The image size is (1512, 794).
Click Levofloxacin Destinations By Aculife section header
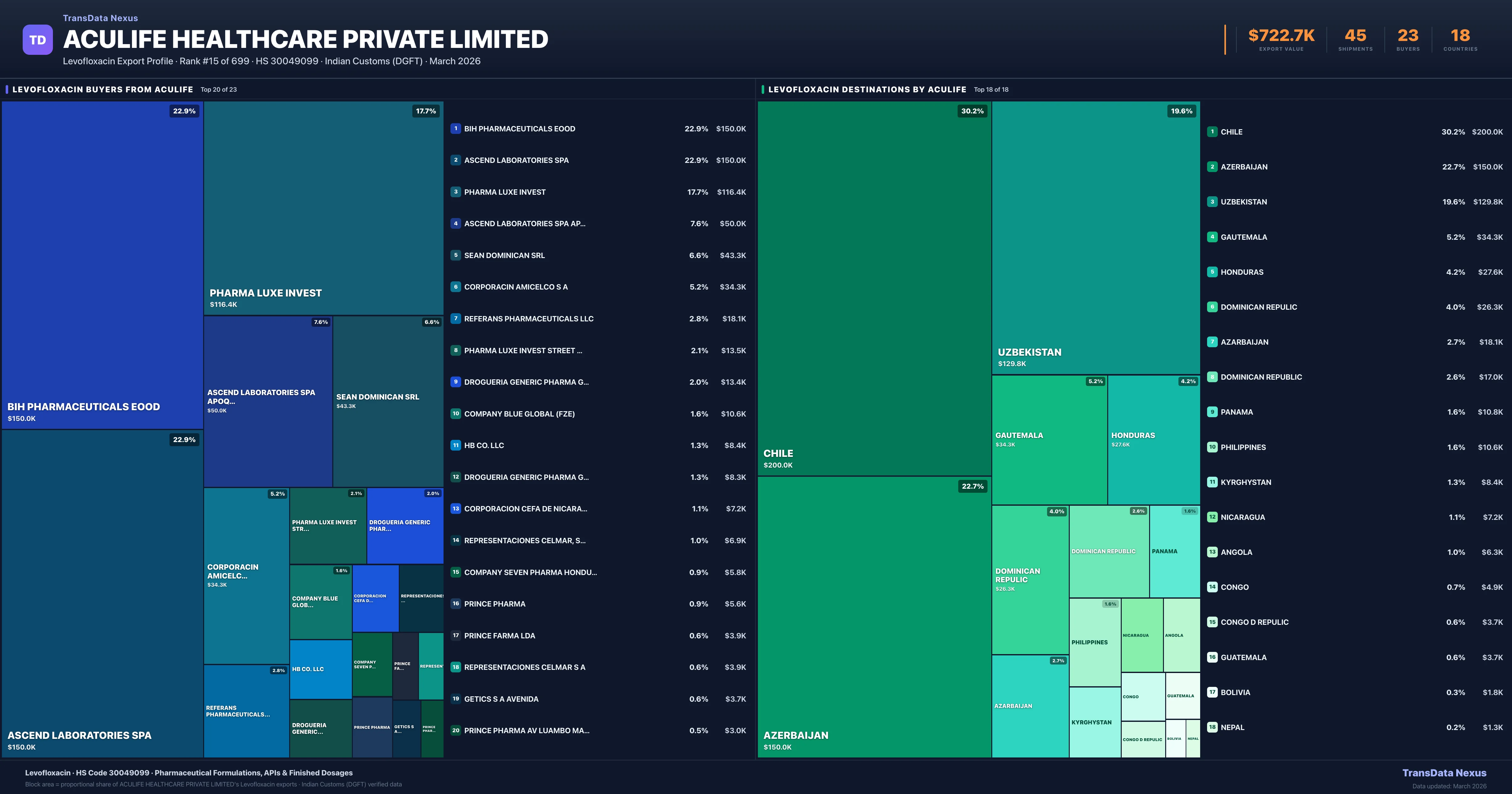(x=867, y=89)
